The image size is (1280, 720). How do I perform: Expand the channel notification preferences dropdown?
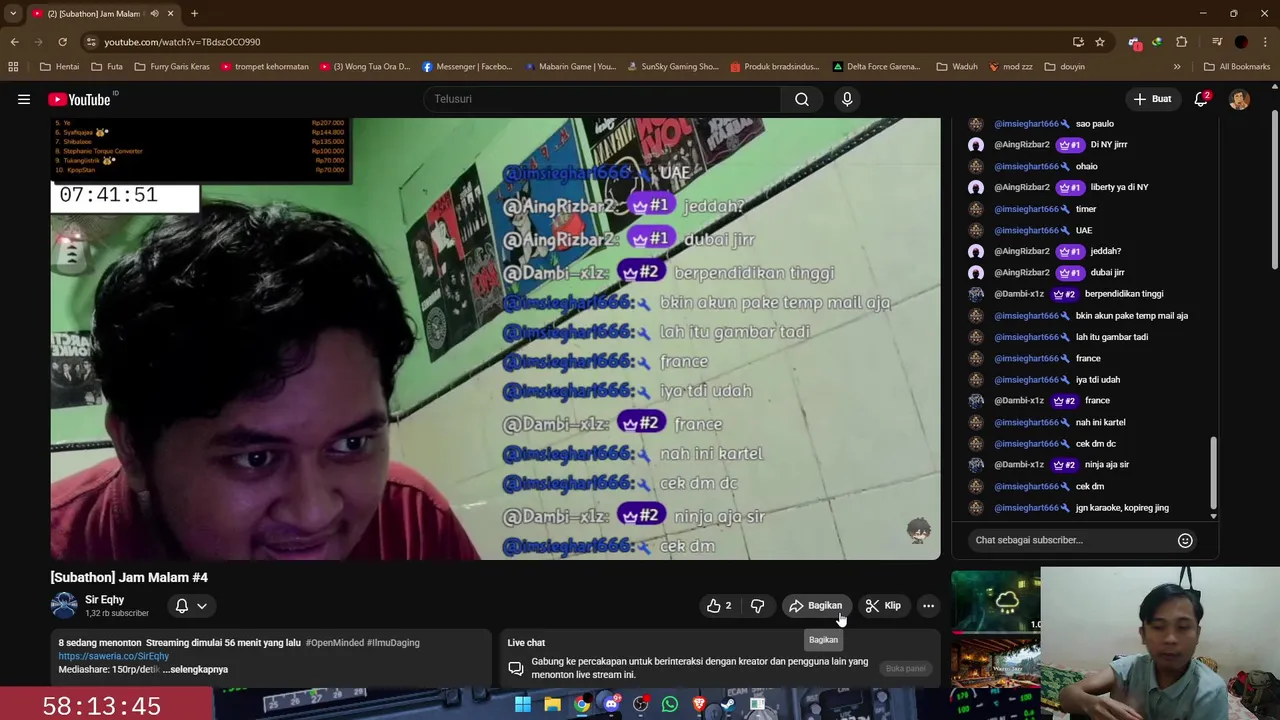click(x=192, y=606)
